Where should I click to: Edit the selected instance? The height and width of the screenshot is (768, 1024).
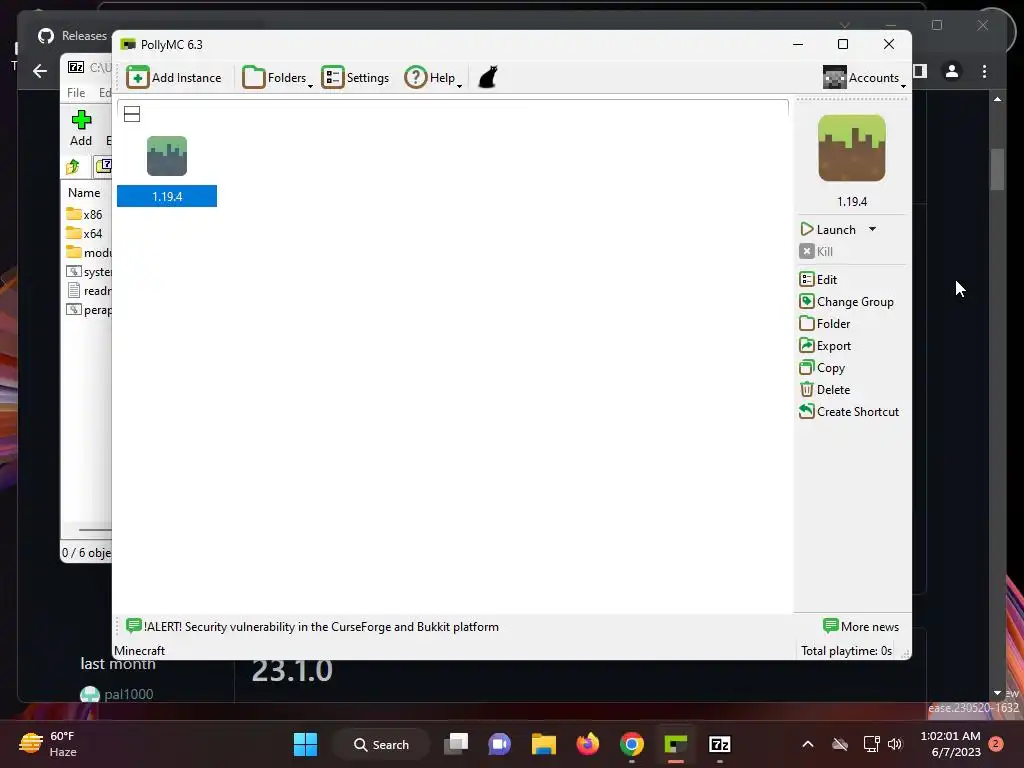pyautogui.click(x=818, y=280)
